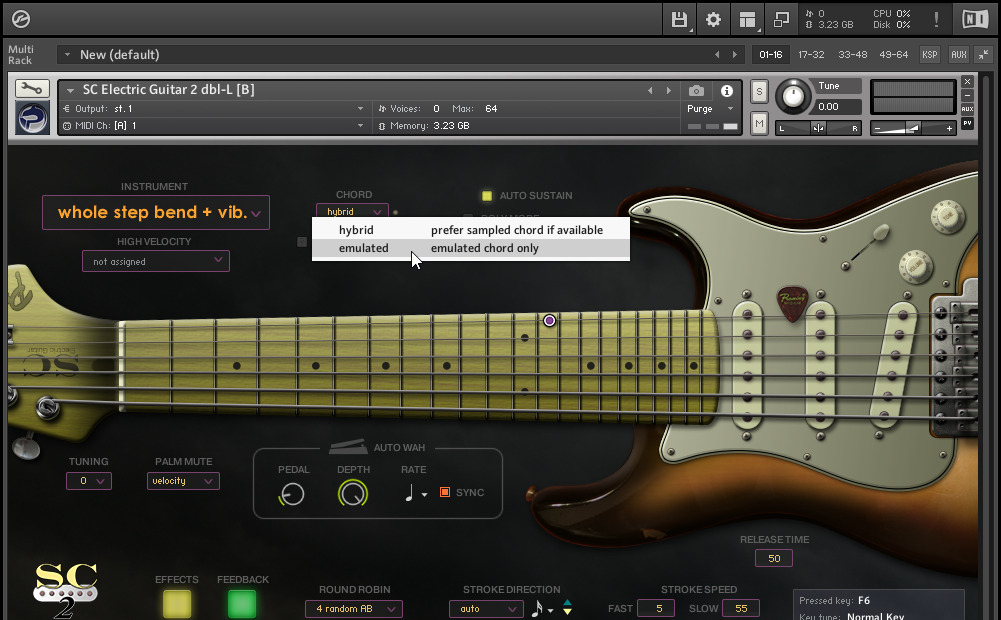
Task: Open the Palm Mute dropdown
Action: pos(183,481)
